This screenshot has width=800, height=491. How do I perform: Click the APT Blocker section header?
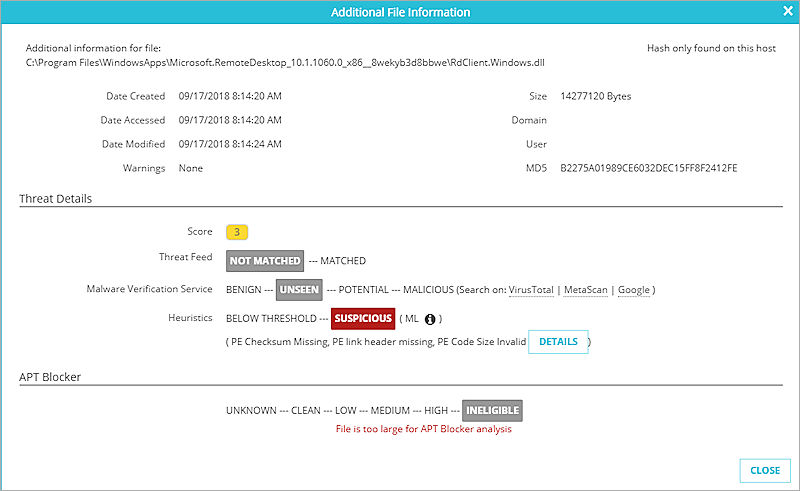click(50, 377)
